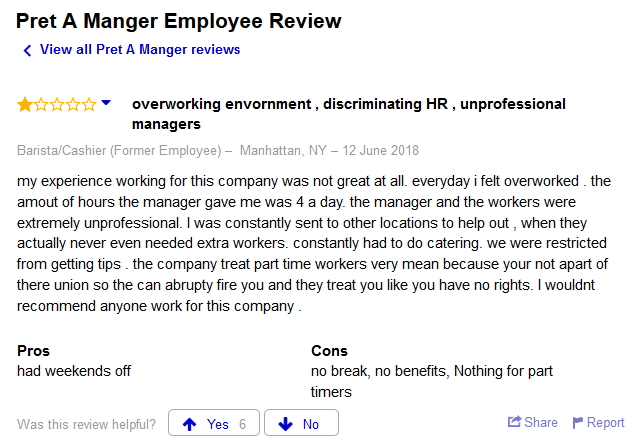
Task: Click the fifth empty rating star
Action: (x=89, y=103)
